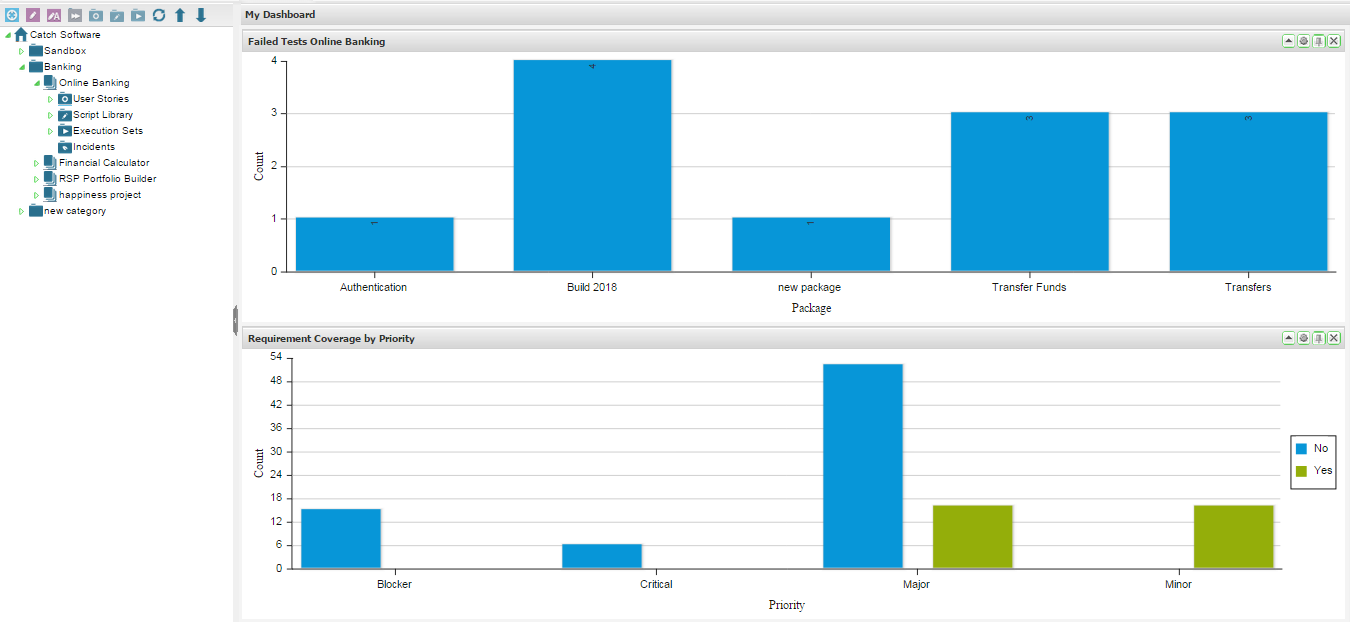Screen dimensions: 1350x622
Task: Click the green 'Yes' legend swatch
Action: (x=1301, y=471)
